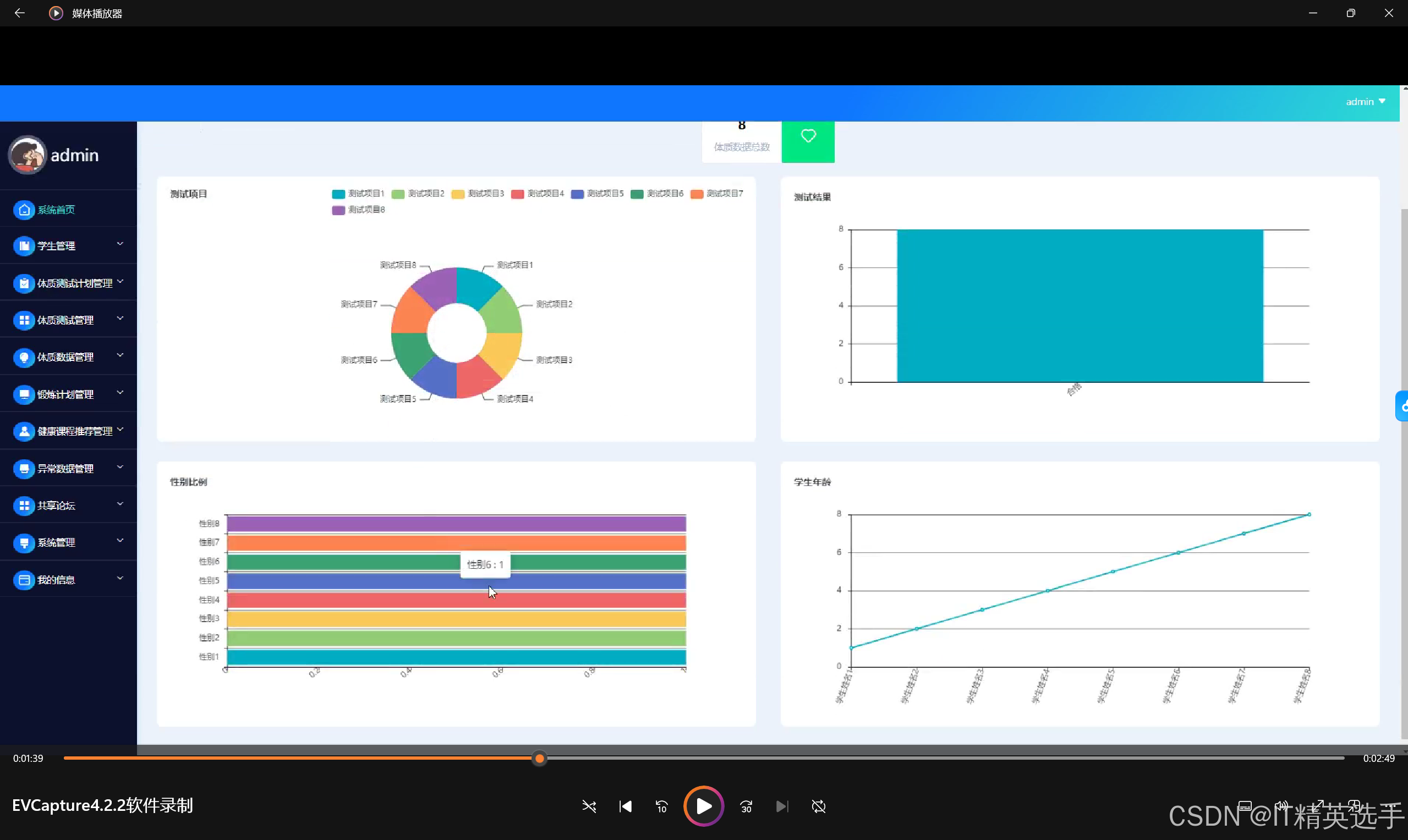Select the 体质测试管理 menu label
The height and width of the screenshot is (840, 1408).
tap(65, 320)
